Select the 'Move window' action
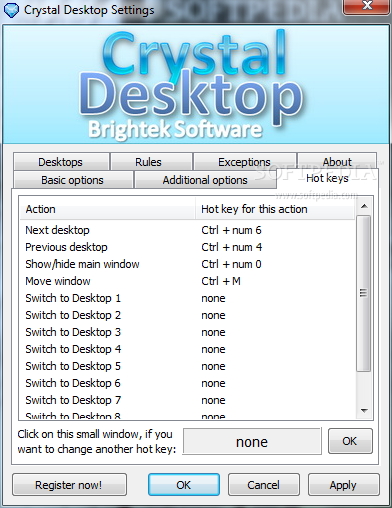This screenshot has width=392, height=508. coord(188,281)
